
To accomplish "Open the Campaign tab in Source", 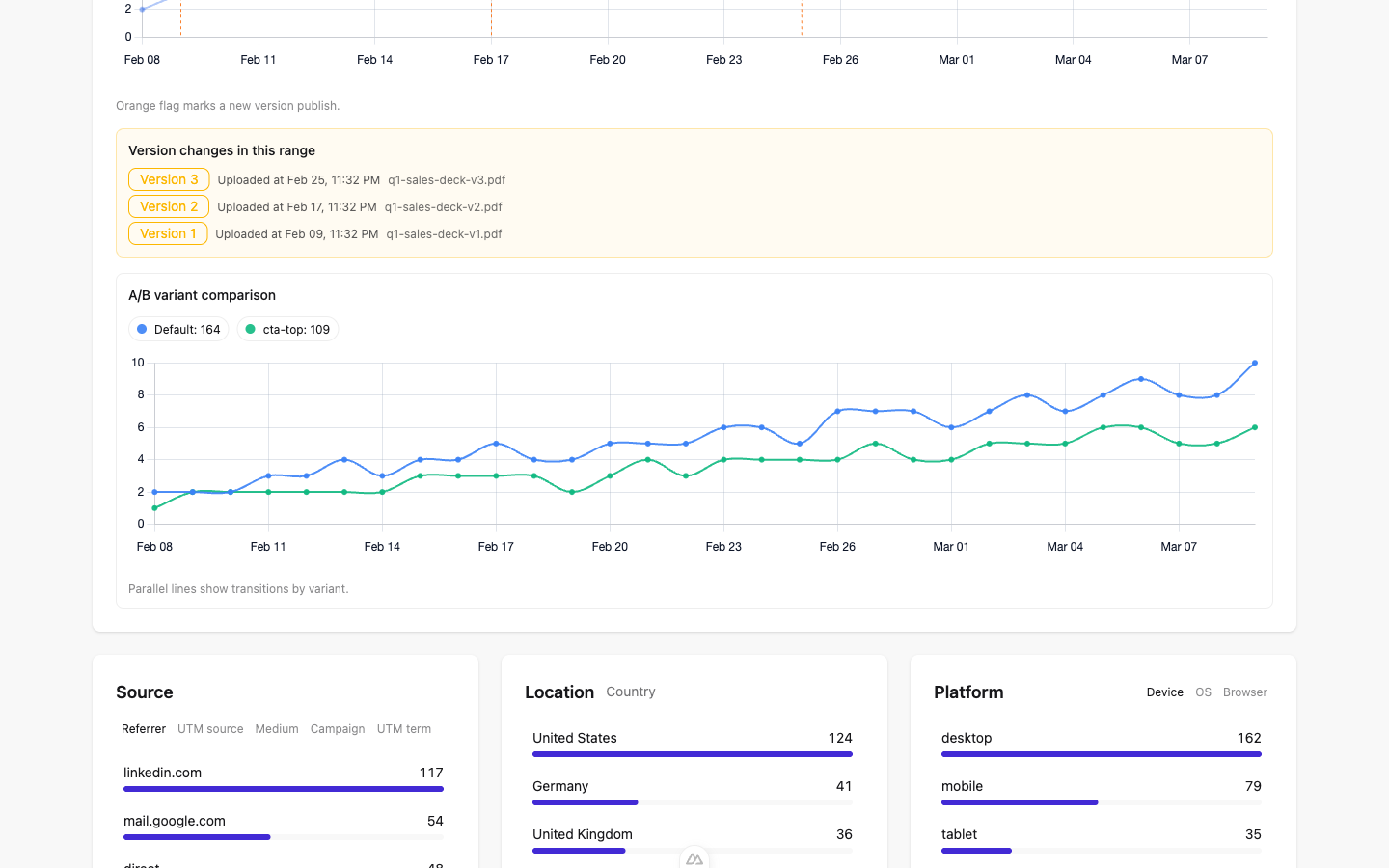I will (x=338, y=729).
